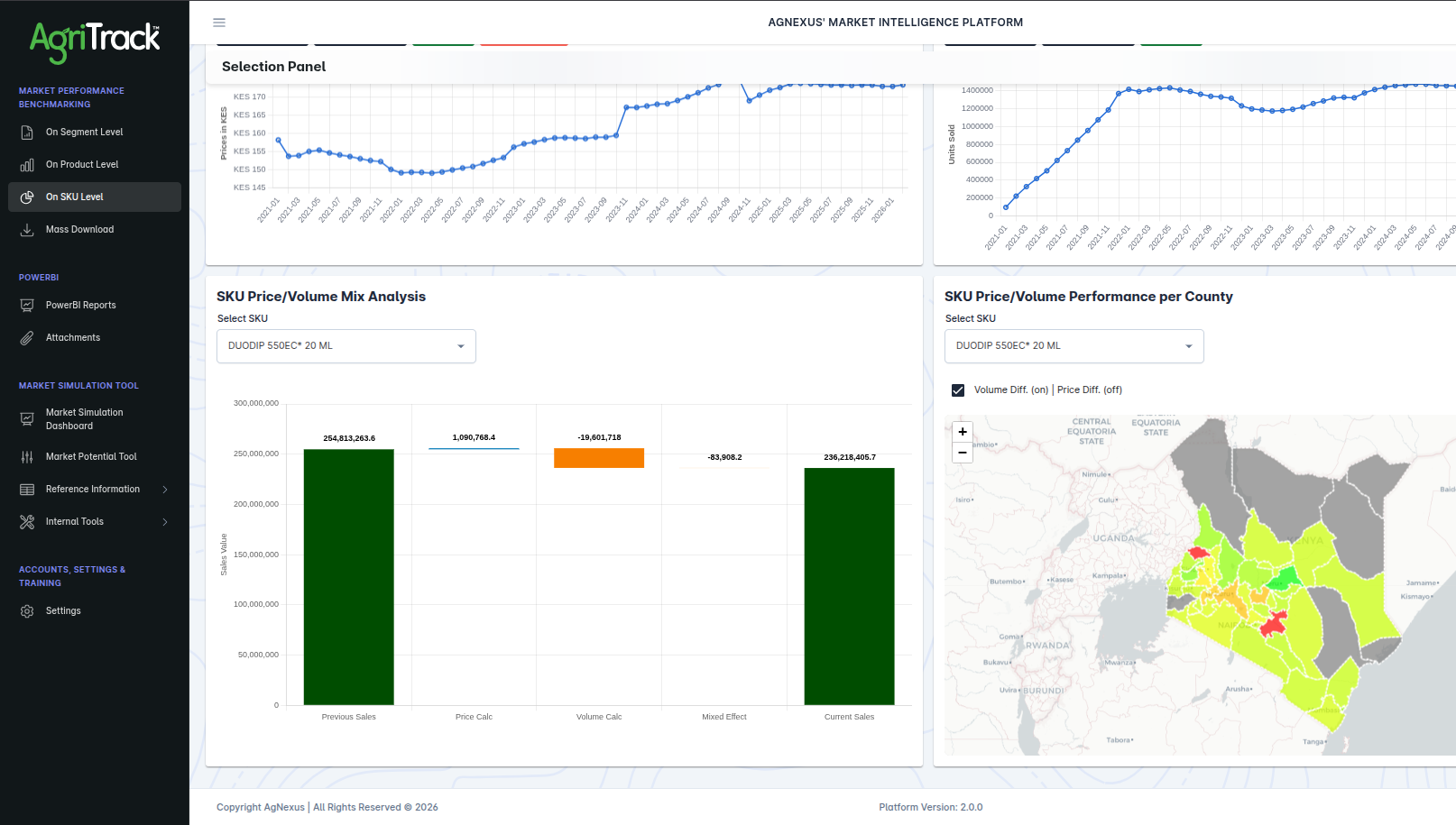Click the -83,908.2 Mixed Effect value
This screenshot has width=1456, height=825.
click(724, 457)
